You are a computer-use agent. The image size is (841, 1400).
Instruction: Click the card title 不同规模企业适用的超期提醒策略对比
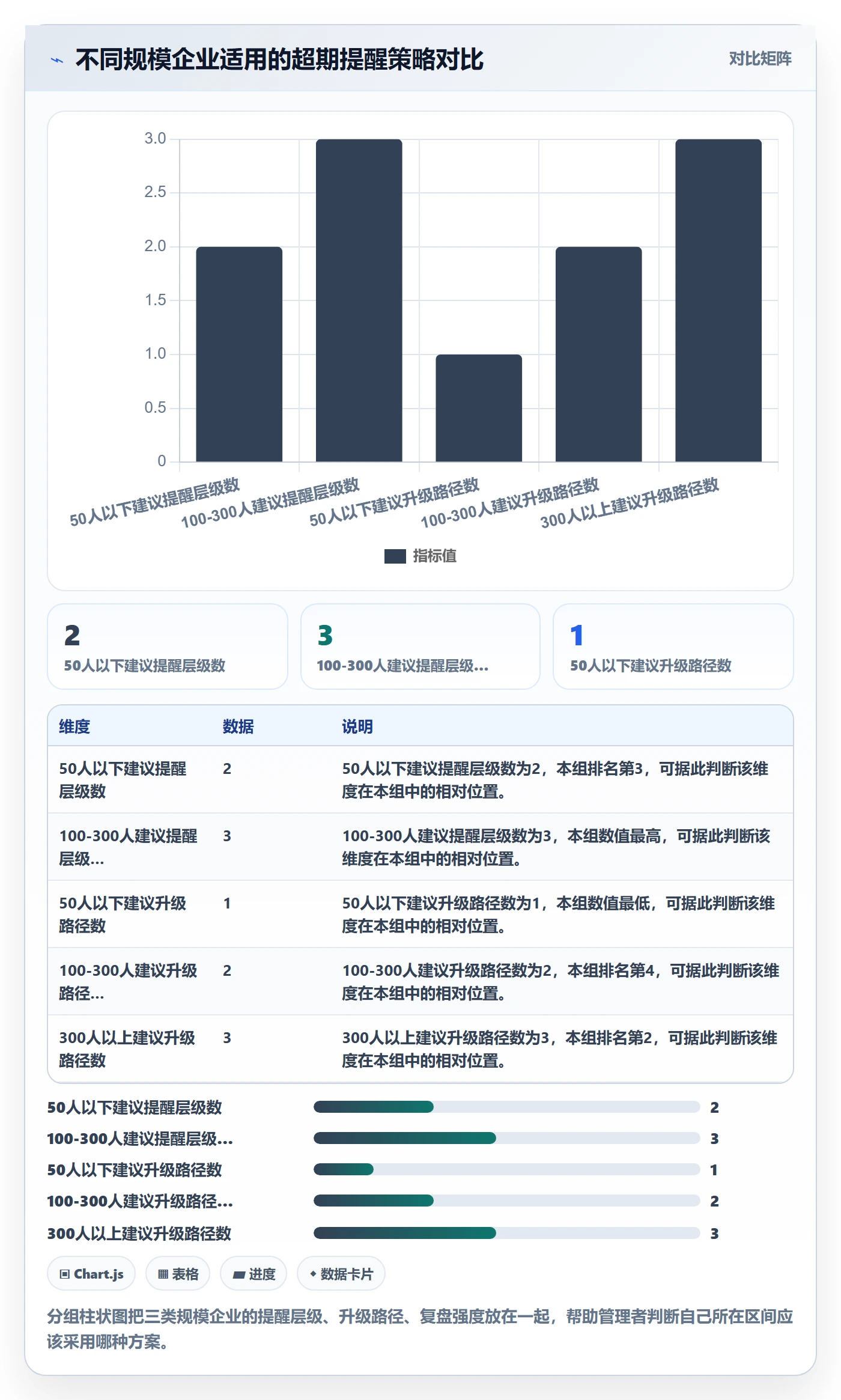[x=279, y=59]
